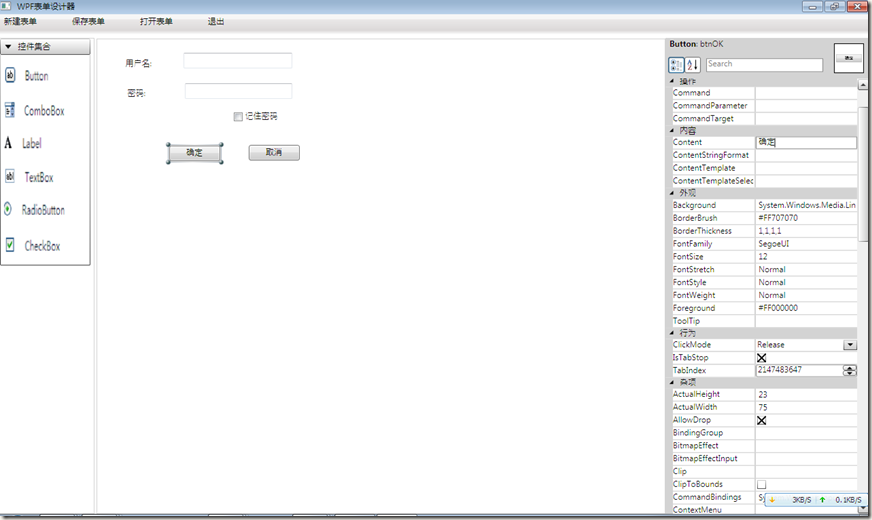Click the TabIndex value field
Screen dimensions: 872x520
tap(799, 370)
